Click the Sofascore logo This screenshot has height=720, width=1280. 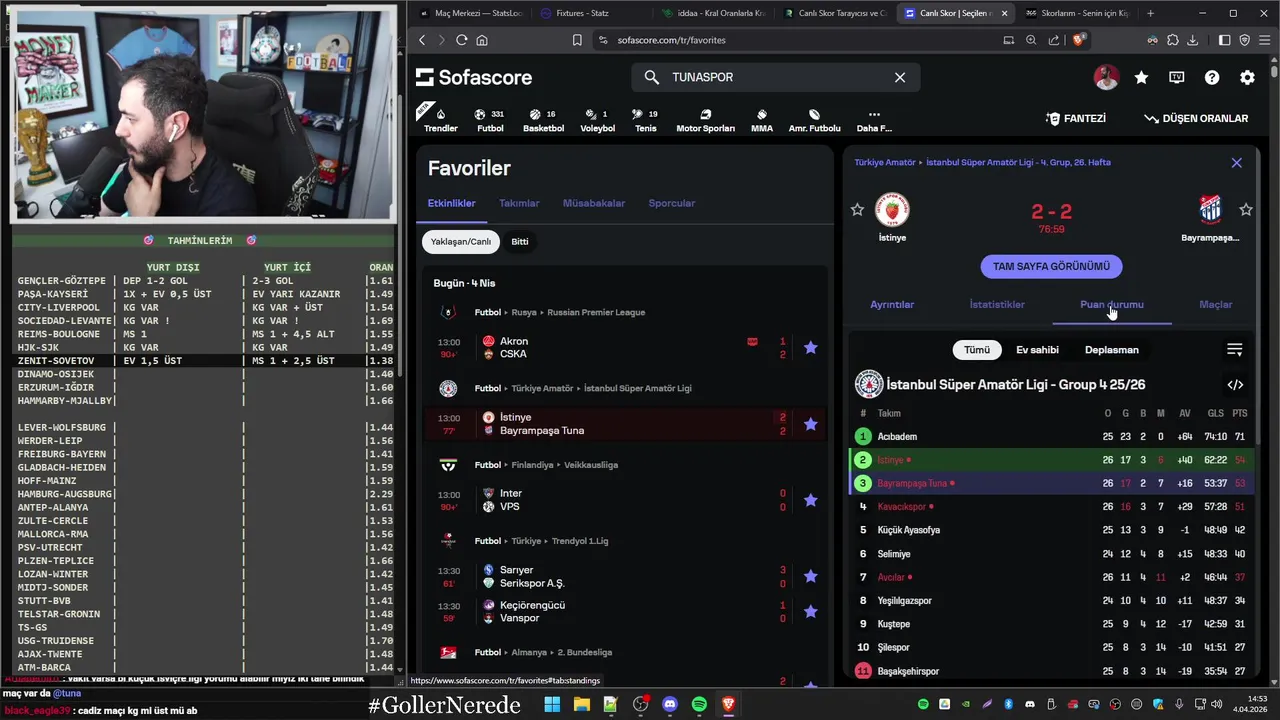click(474, 77)
